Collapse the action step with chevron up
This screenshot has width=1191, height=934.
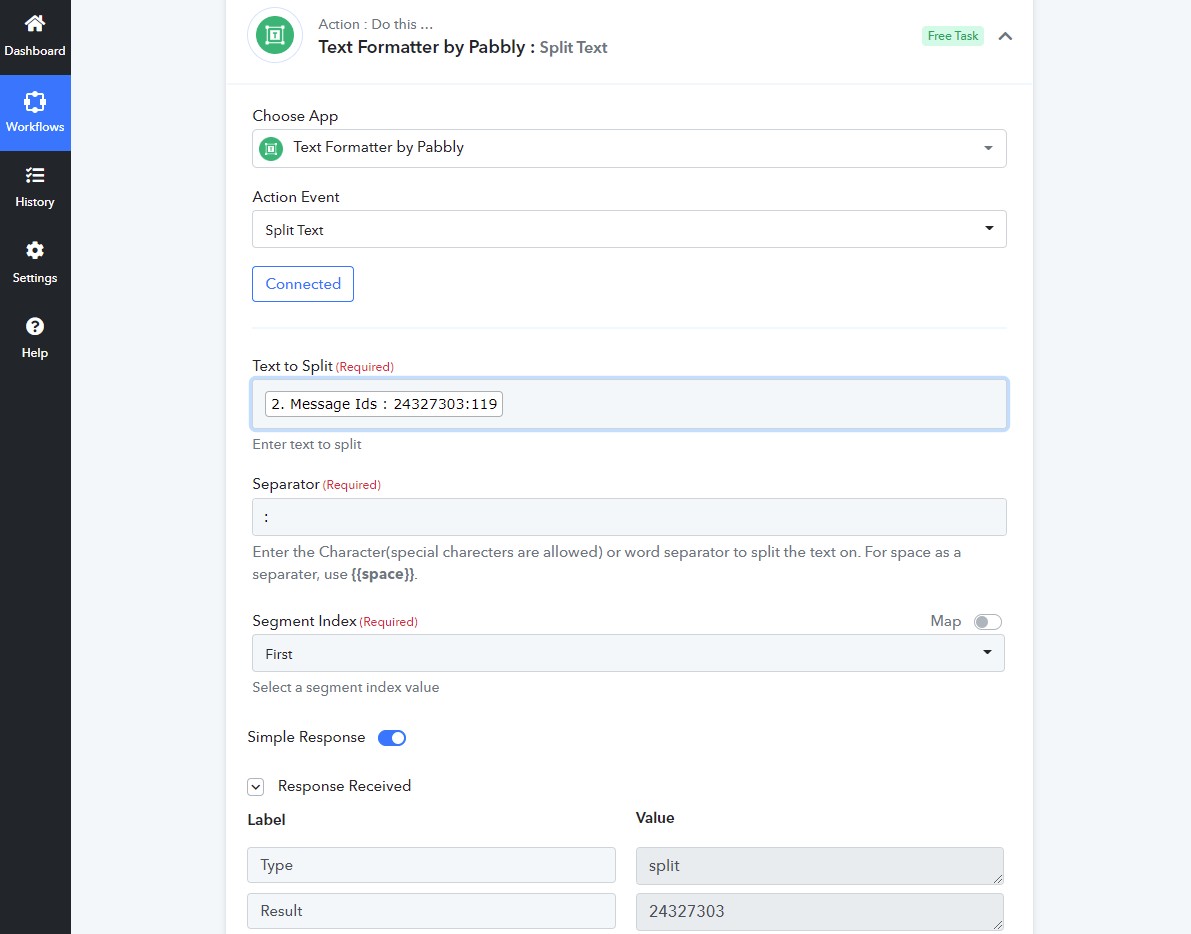(1005, 36)
